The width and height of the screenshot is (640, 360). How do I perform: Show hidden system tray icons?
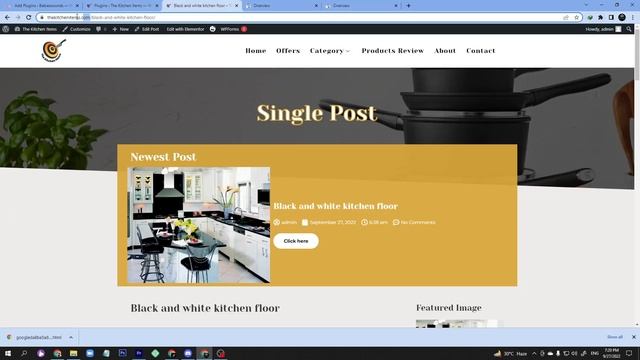(534, 353)
